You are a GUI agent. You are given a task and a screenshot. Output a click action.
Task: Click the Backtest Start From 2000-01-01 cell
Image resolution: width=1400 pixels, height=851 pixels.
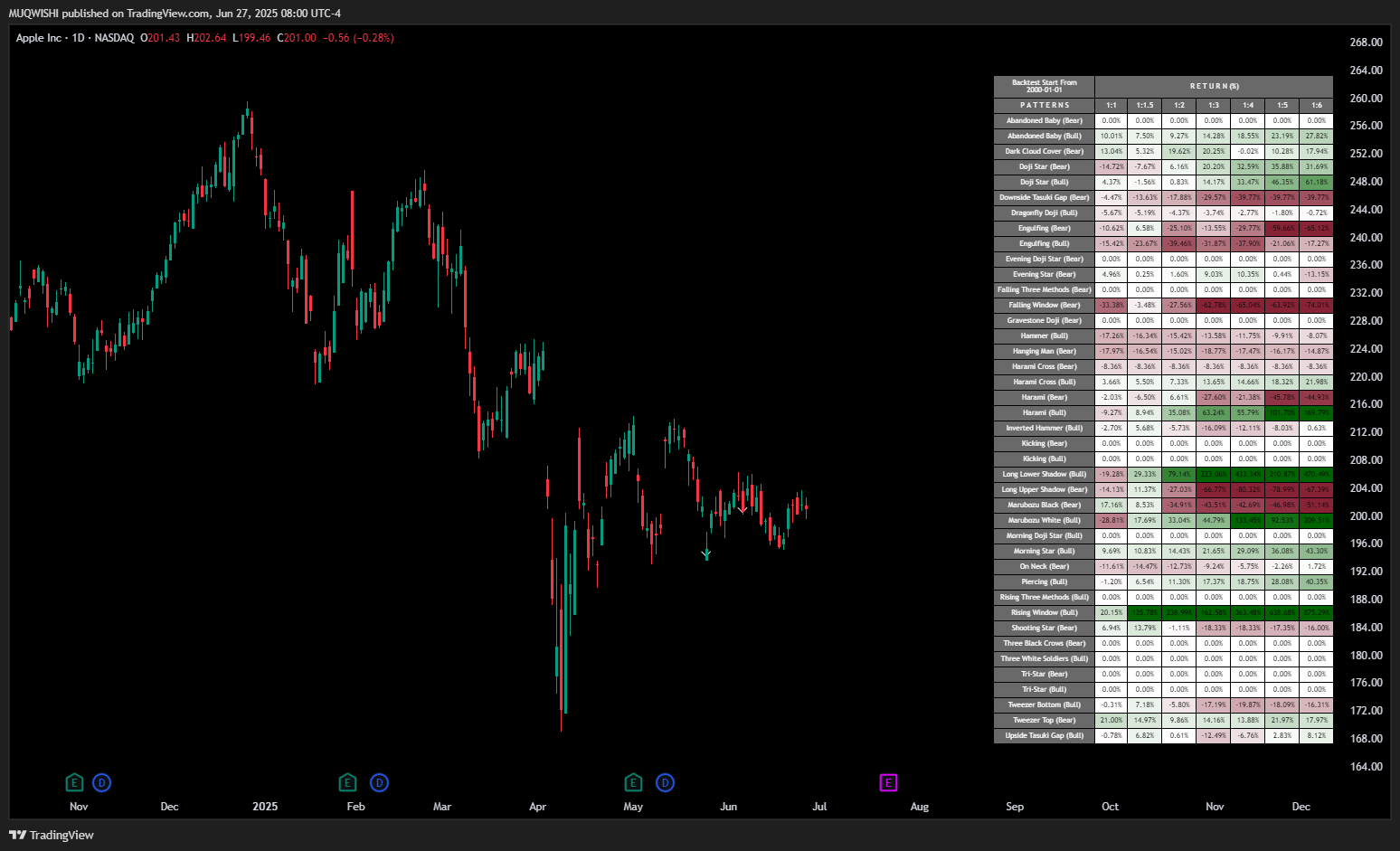click(x=1045, y=87)
